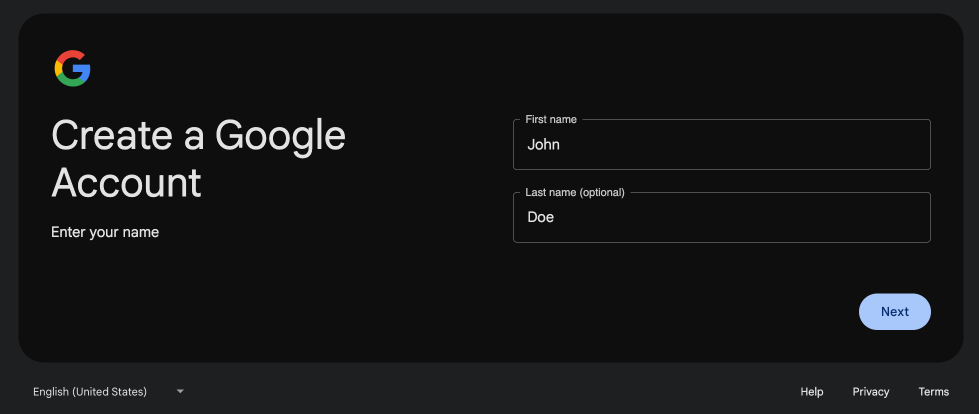Image resolution: width=979 pixels, height=414 pixels.
Task: Click the "Enter your name" subtitle
Action: tap(105, 232)
